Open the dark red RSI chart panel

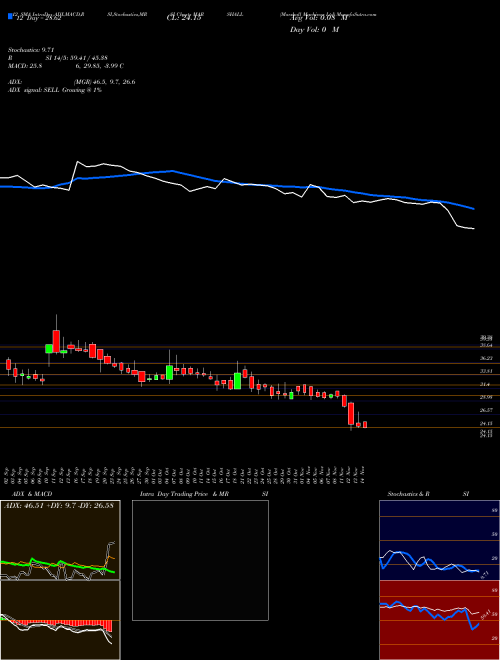tap(439, 620)
